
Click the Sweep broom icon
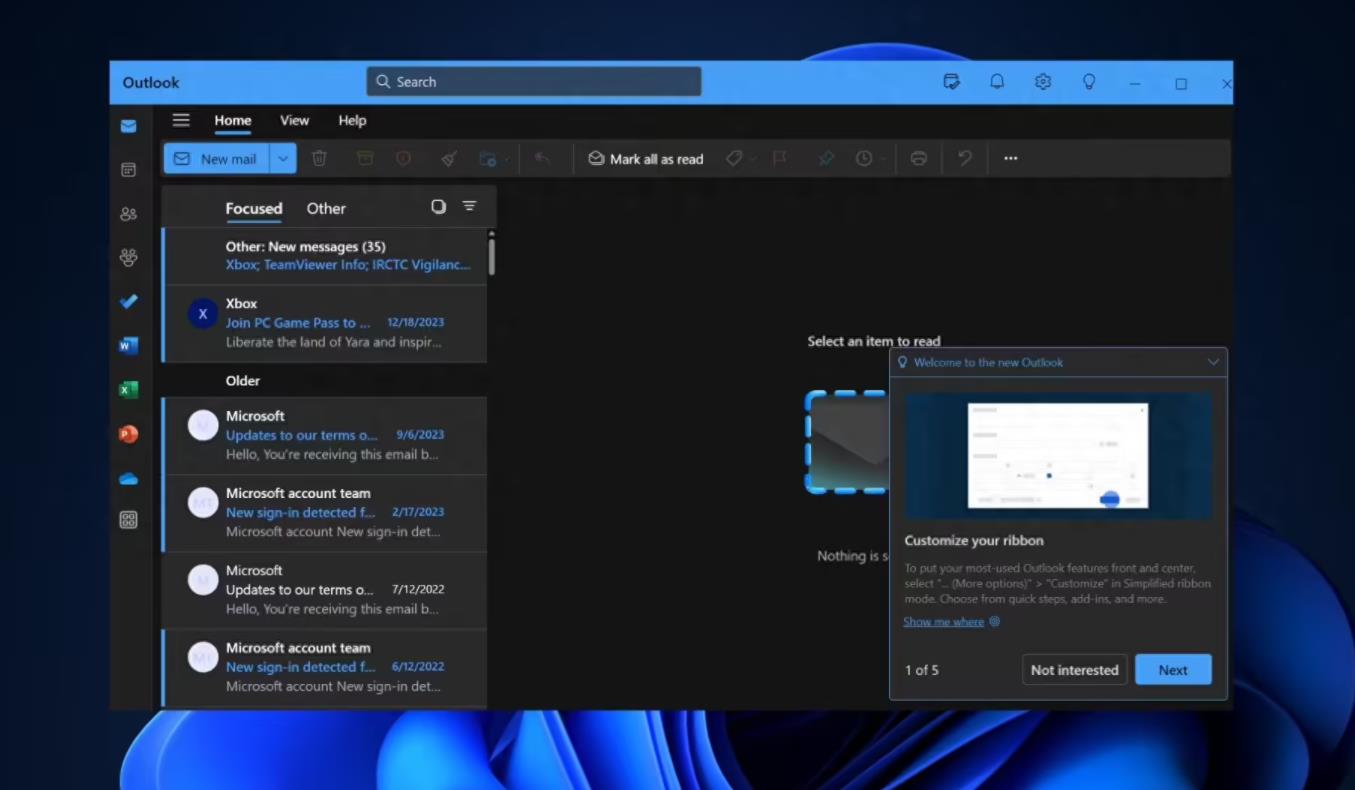click(449, 158)
